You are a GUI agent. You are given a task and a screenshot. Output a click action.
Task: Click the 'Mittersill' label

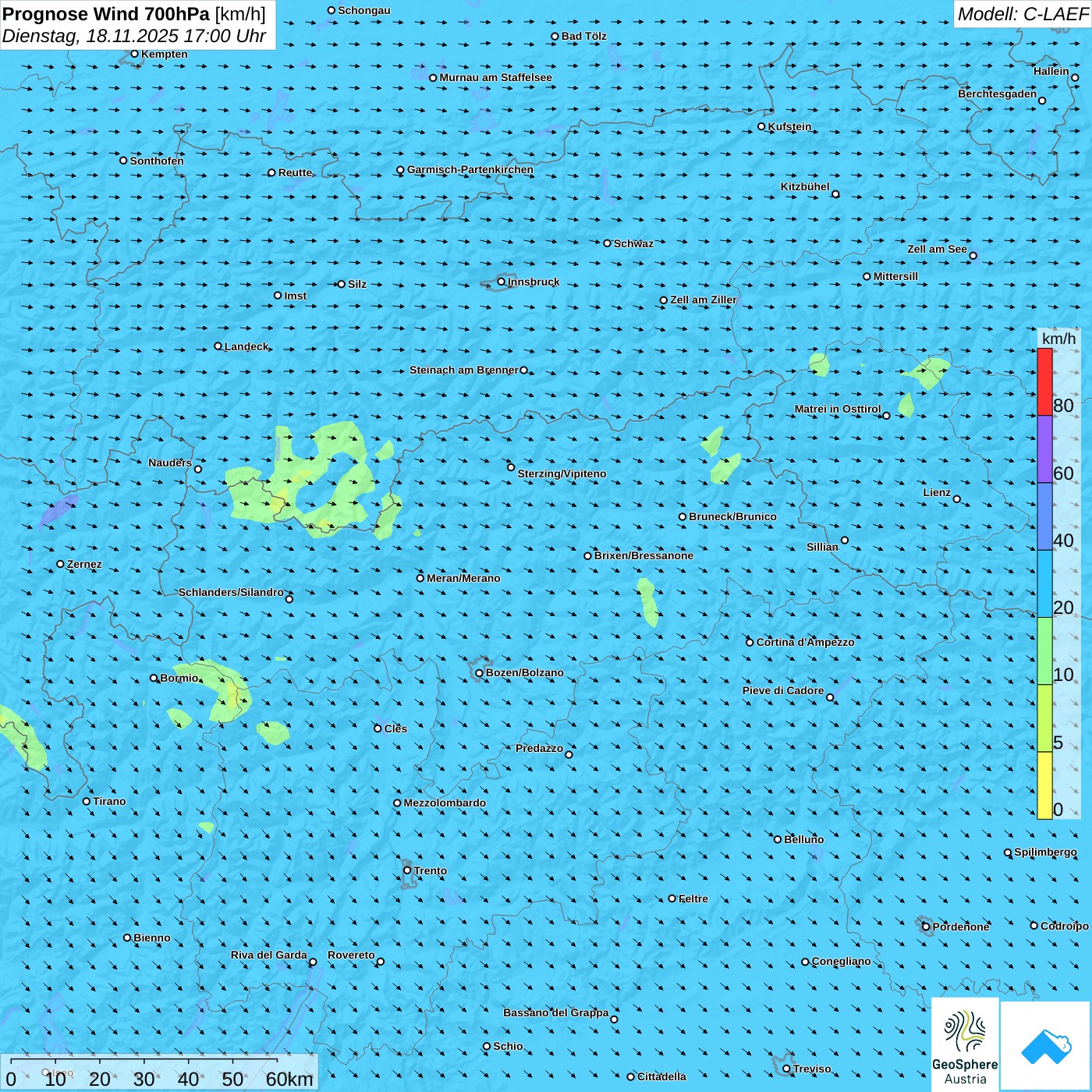[895, 276]
